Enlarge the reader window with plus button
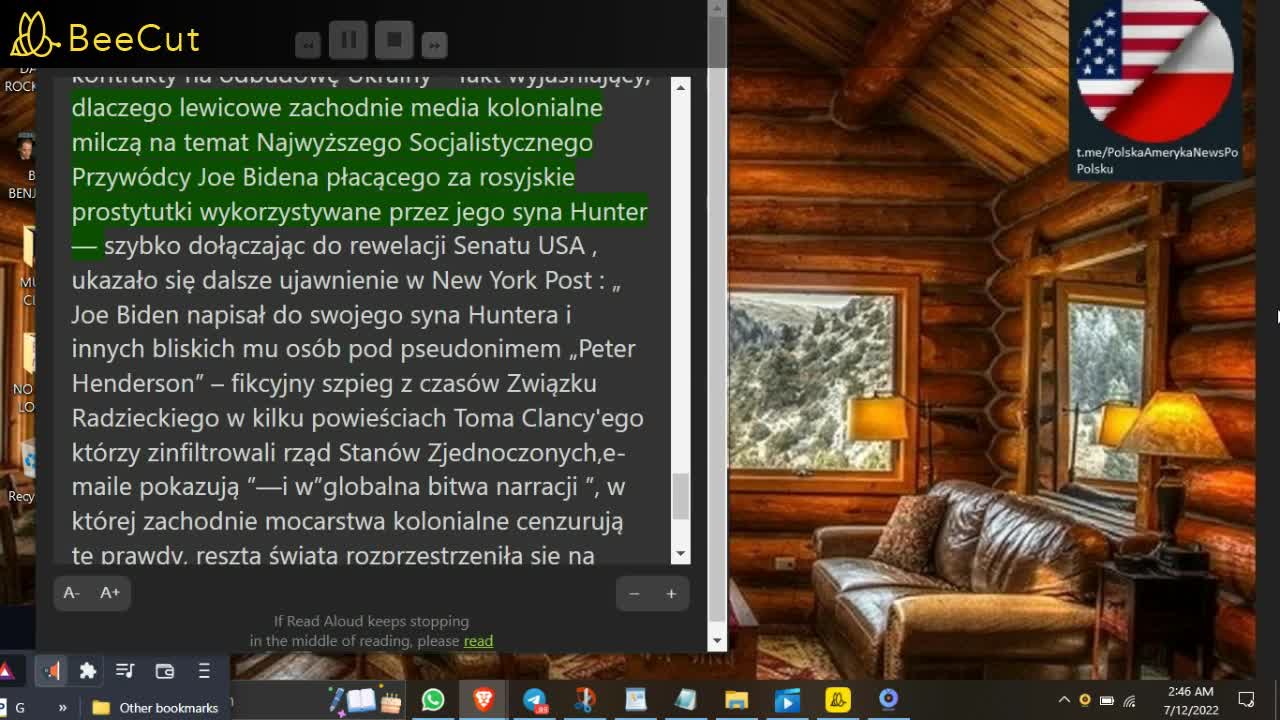Image resolution: width=1280 pixels, height=720 pixels. tap(671, 594)
